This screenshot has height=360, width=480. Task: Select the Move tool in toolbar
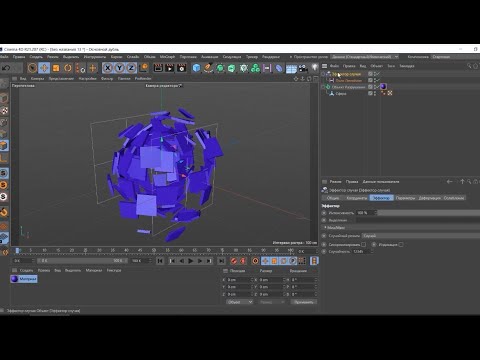click(44, 68)
